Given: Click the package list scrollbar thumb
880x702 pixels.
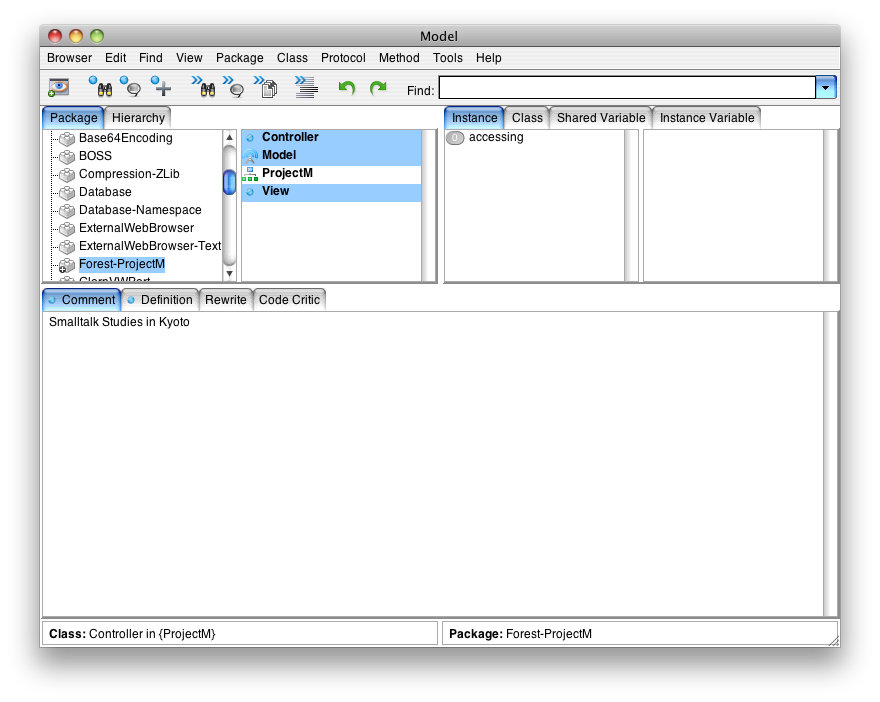Looking at the screenshot, I should pos(229,182).
